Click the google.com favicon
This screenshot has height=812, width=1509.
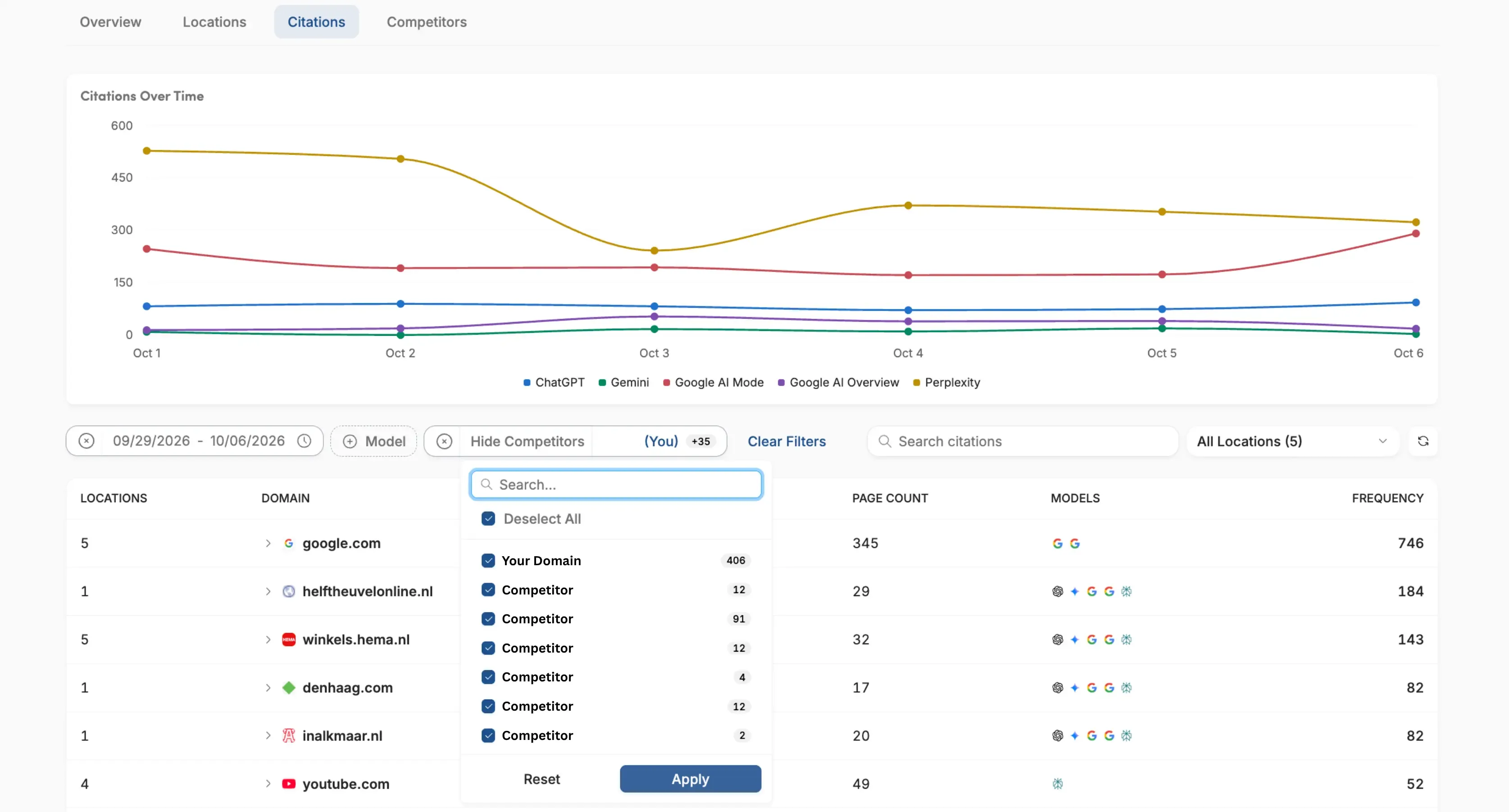(288, 544)
